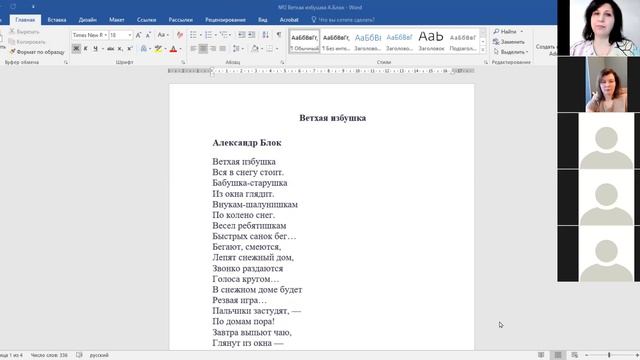
Task: Align text right
Action: point(213,49)
